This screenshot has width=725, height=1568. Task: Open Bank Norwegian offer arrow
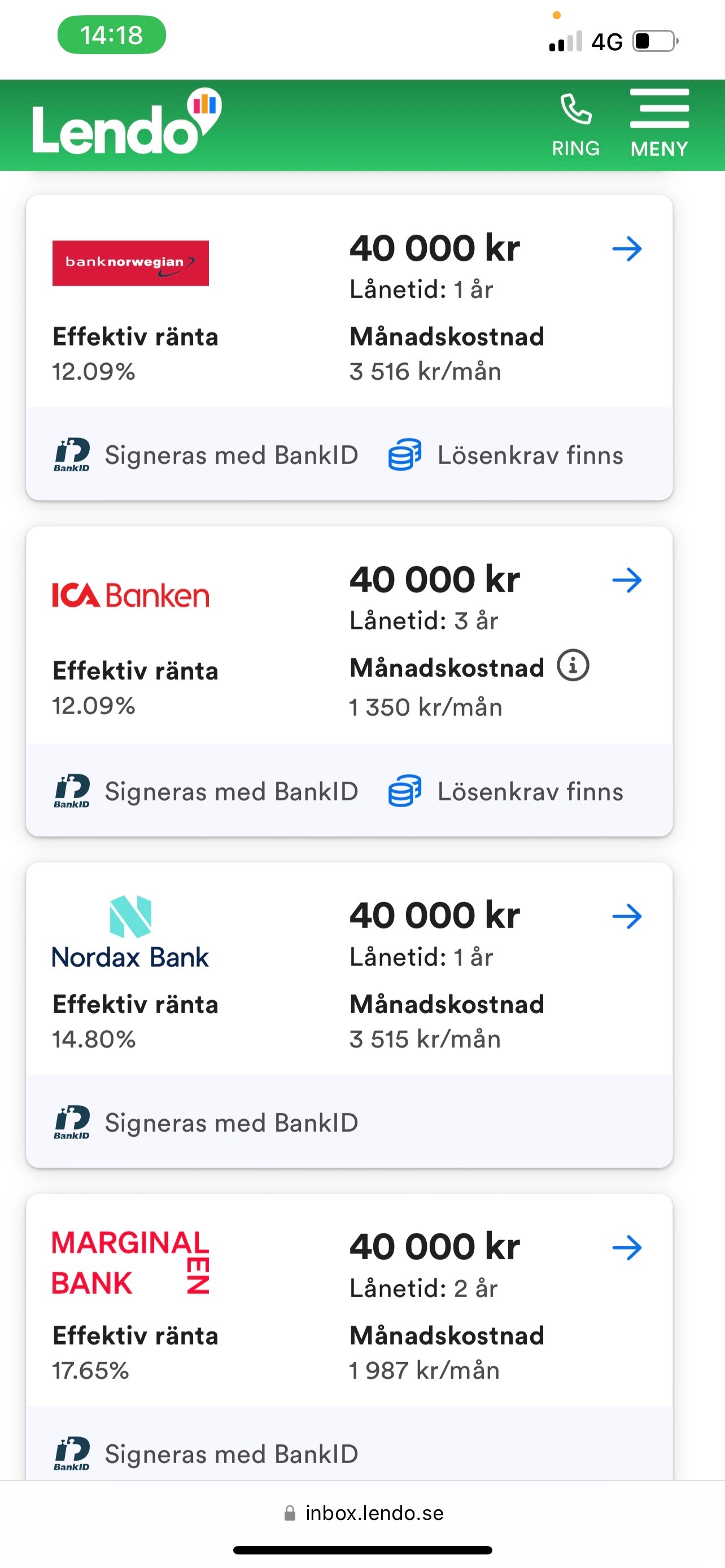coord(627,249)
